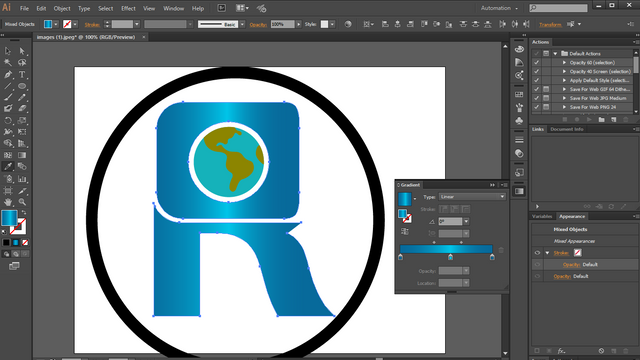Image resolution: width=640 pixels, height=360 pixels.
Task: Select the Magic Wand tool
Action: tap(8, 62)
